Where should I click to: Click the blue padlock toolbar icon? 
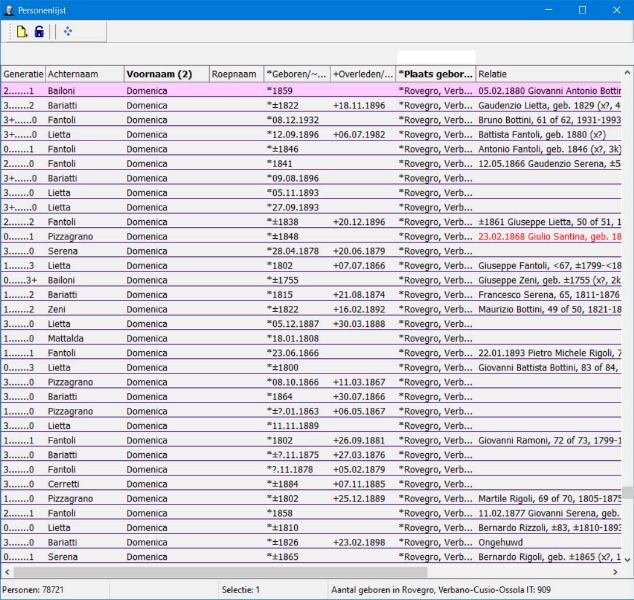coord(39,32)
